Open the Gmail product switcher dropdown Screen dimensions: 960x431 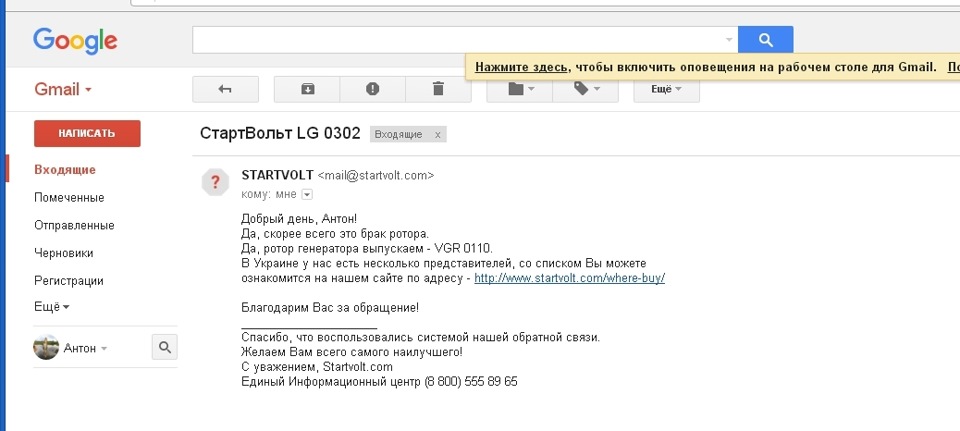(63, 89)
